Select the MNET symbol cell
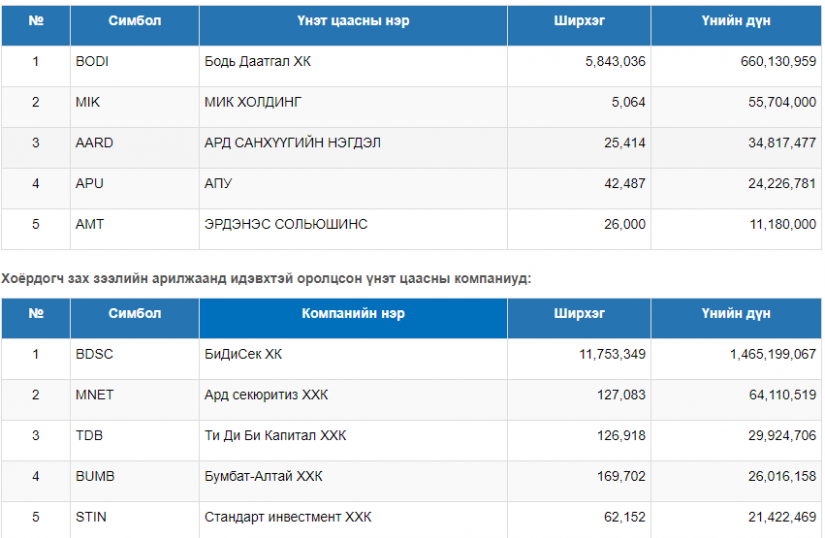Image resolution: width=825 pixels, height=538 pixels. 94,395
